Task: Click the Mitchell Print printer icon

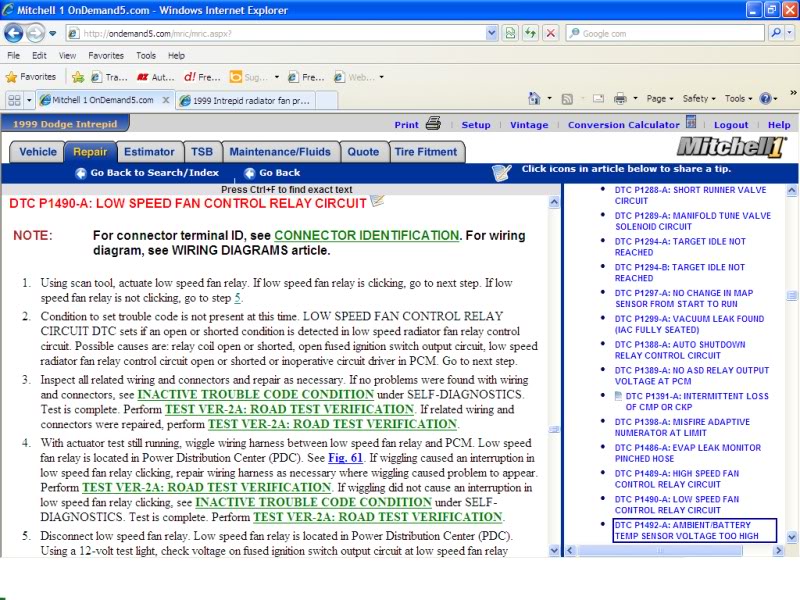Action: pos(433,123)
